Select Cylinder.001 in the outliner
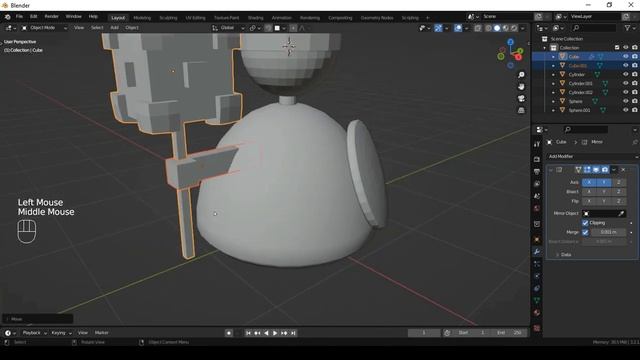640x360 pixels. 580,83
